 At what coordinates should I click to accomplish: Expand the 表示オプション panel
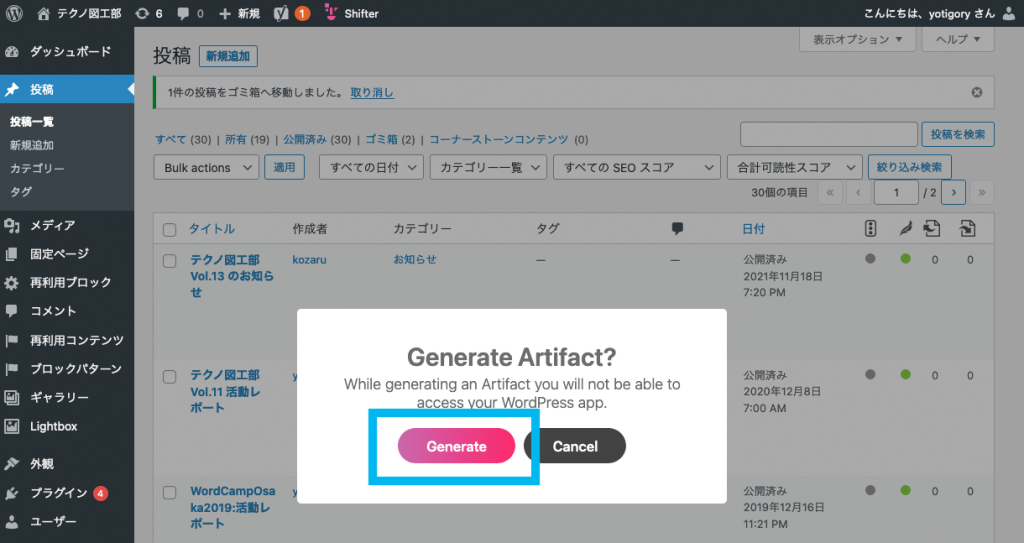tap(857, 39)
